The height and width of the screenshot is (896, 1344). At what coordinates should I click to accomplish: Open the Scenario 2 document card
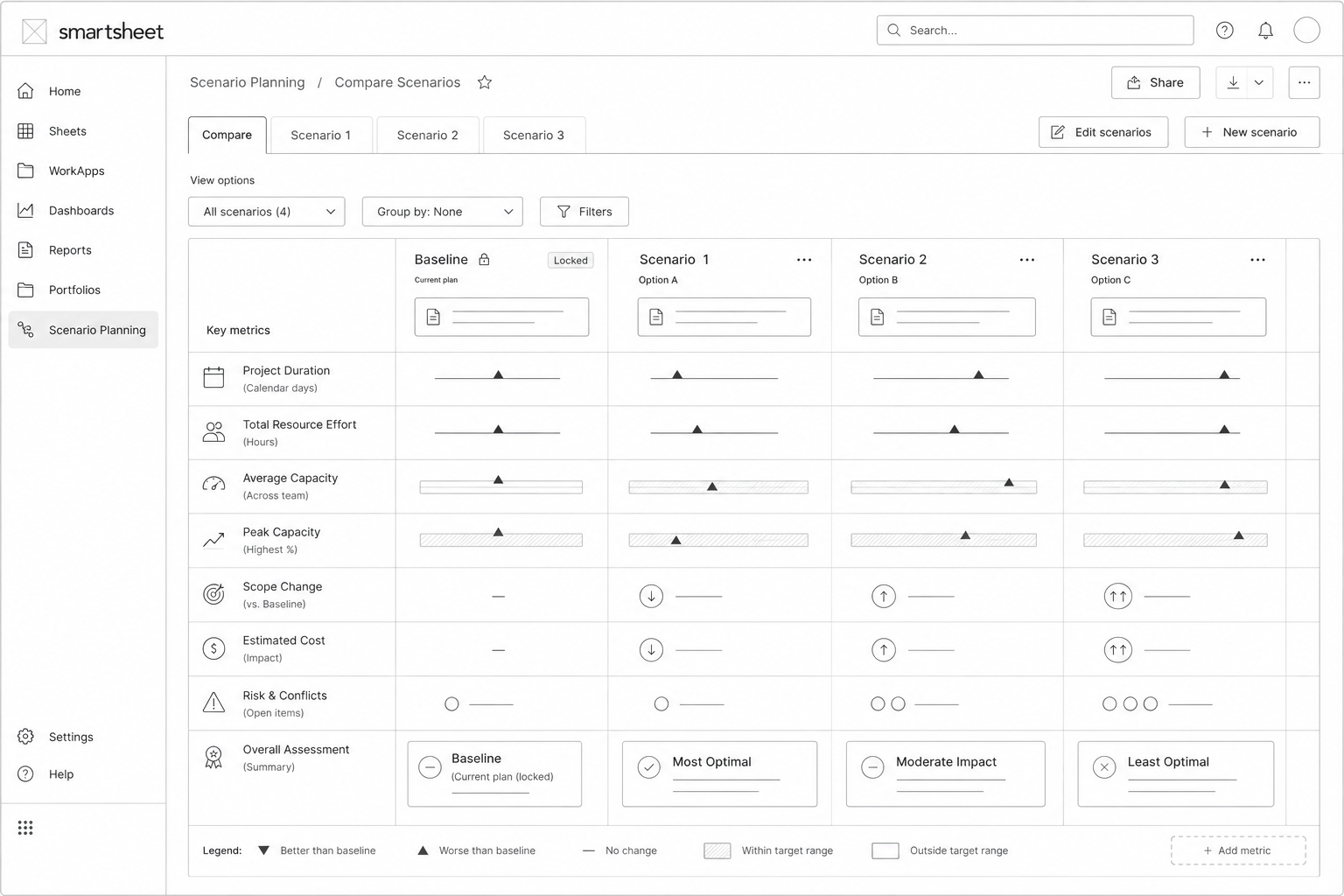(947, 317)
